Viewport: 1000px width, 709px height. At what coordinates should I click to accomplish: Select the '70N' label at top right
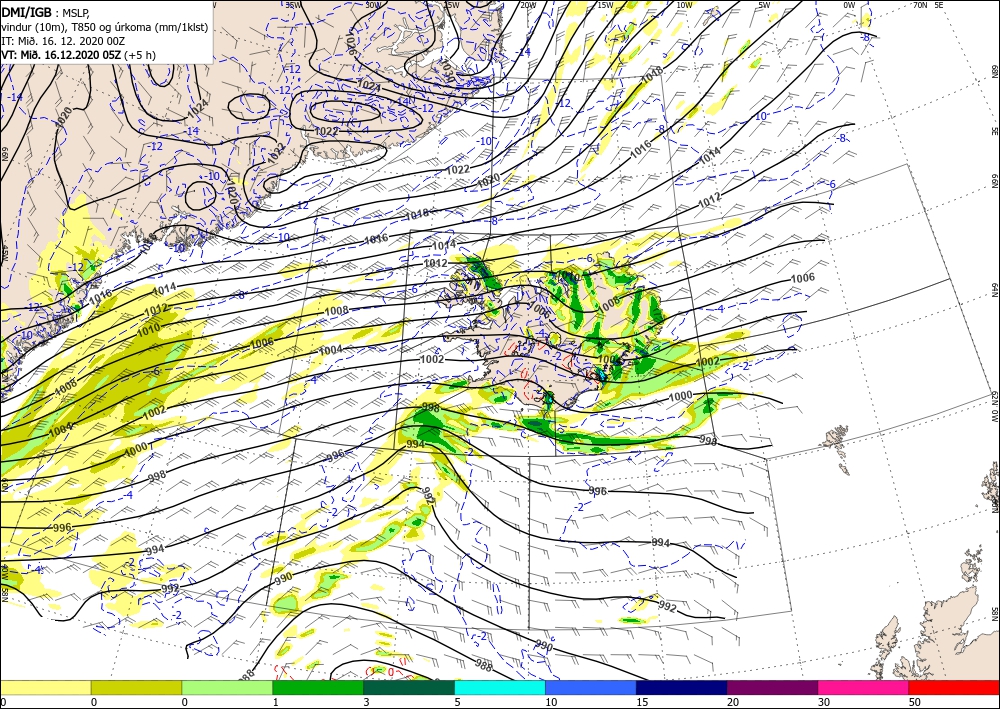click(920, 5)
